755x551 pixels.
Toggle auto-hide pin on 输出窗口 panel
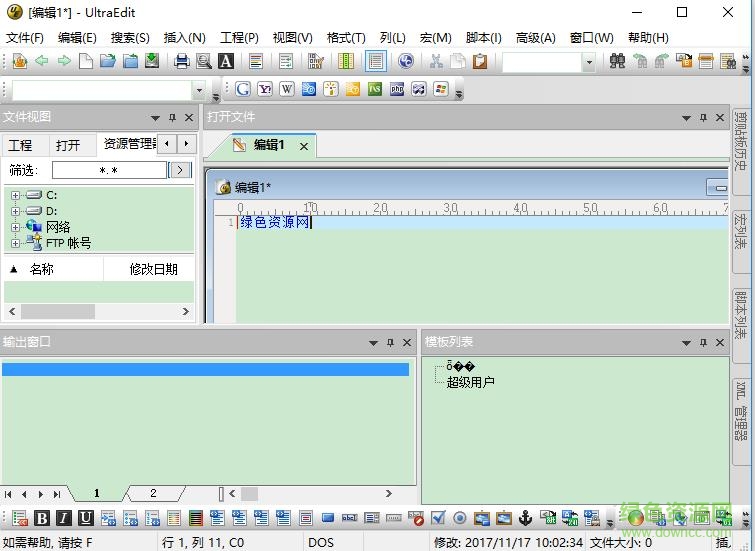[390, 342]
